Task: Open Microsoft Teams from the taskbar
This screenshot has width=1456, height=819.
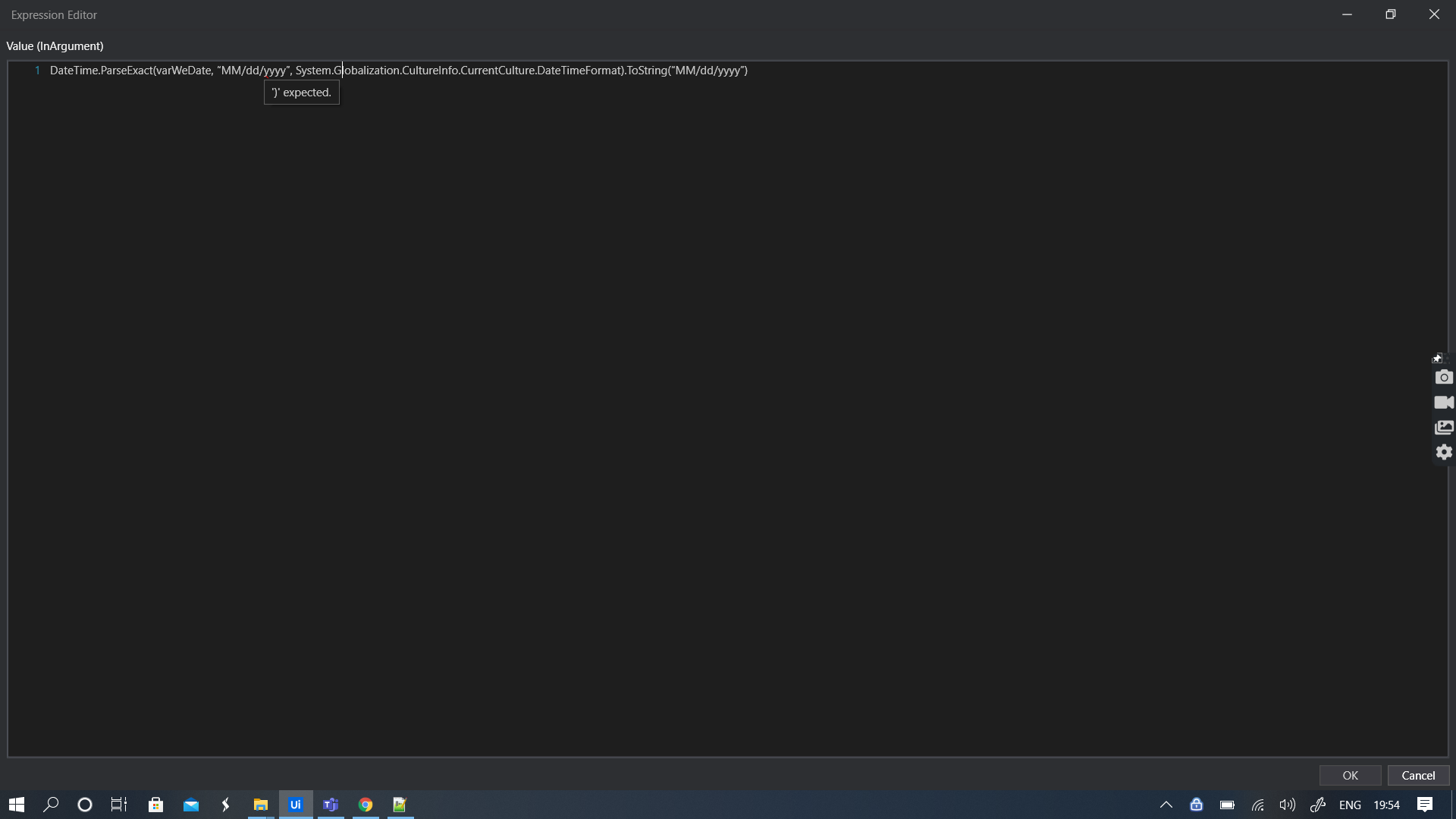Action: tap(331, 805)
